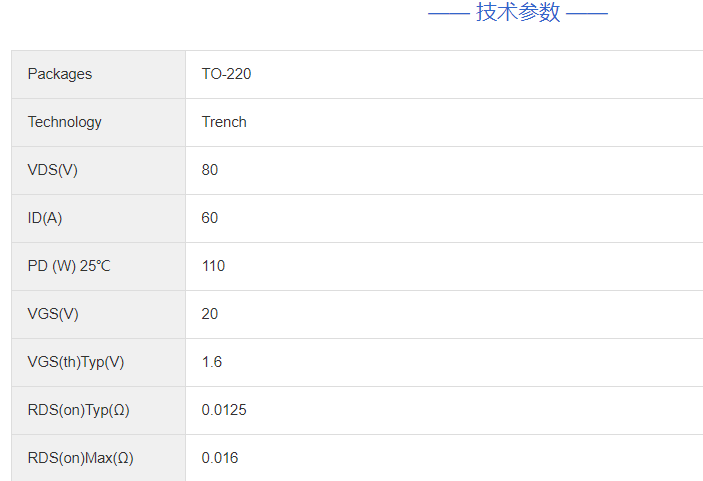Select the Packages label cell
The height and width of the screenshot is (481, 703).
pos(60,74)
